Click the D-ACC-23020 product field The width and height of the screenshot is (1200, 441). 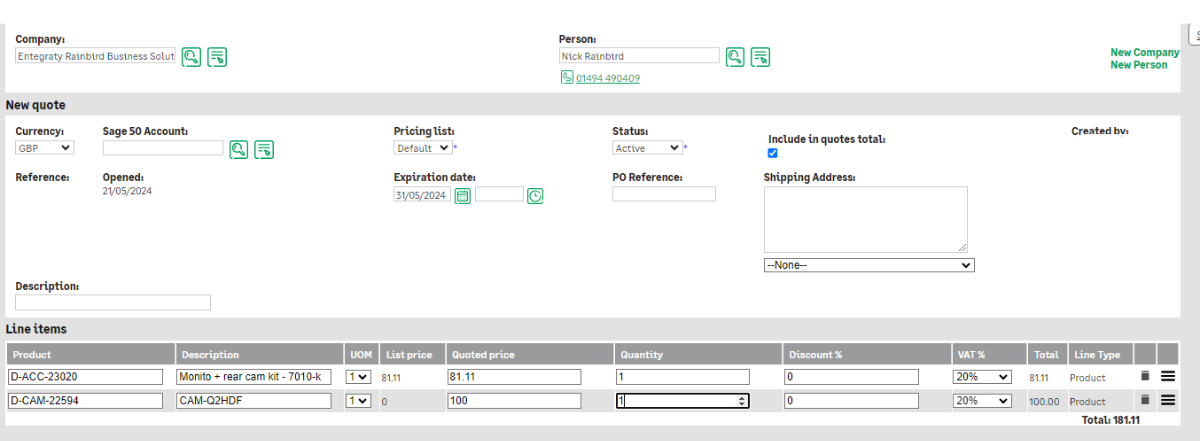tap(85, 377)
